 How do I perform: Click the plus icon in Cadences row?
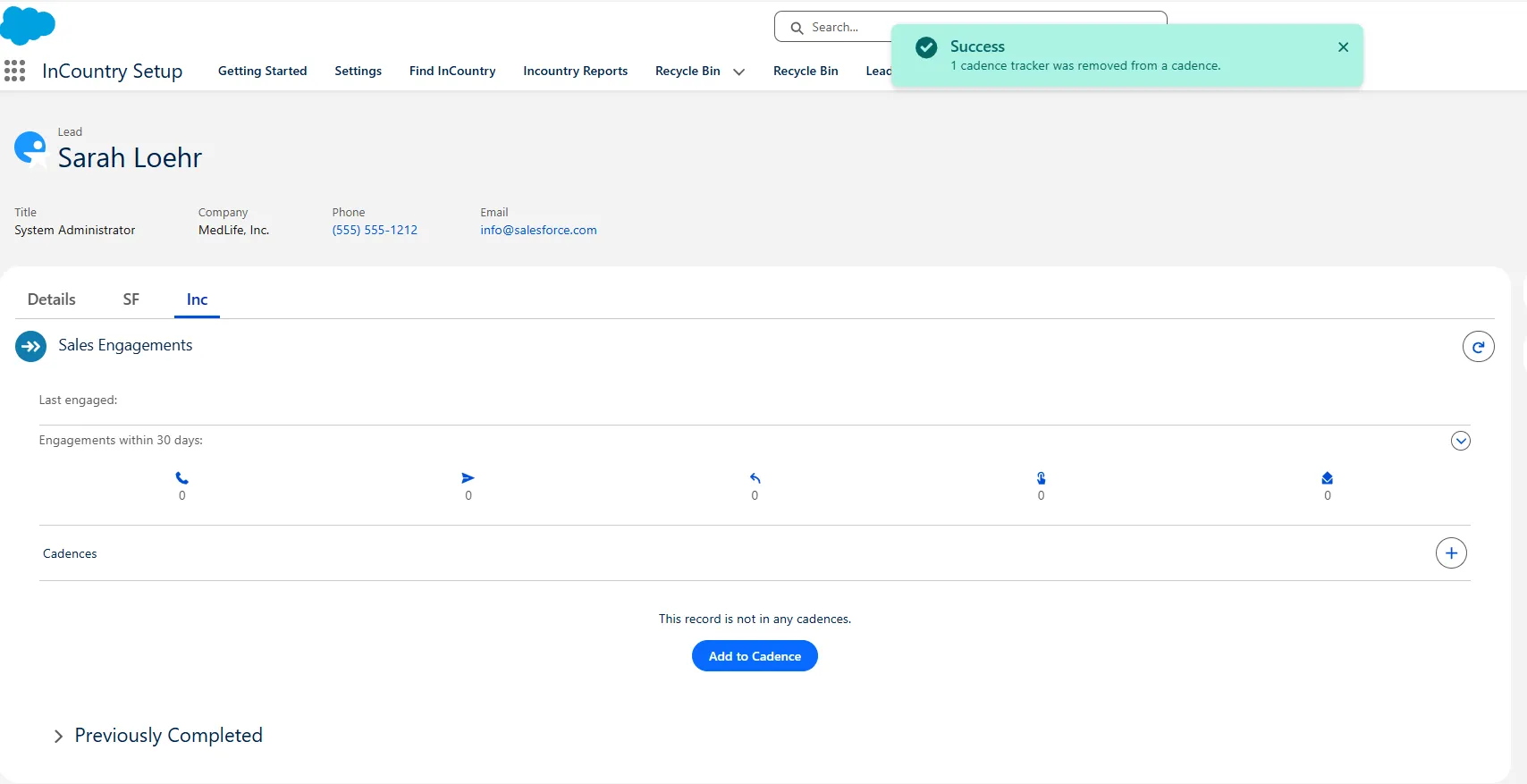click(1450, 553)
